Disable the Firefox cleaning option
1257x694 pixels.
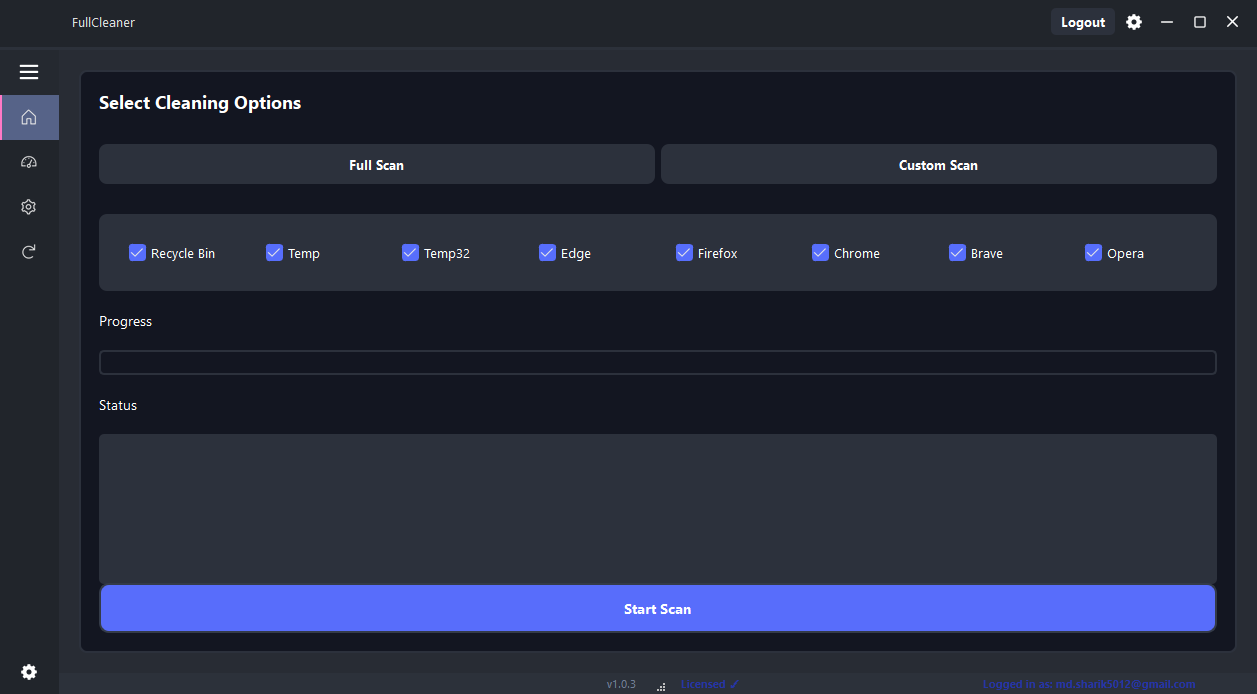684,253
